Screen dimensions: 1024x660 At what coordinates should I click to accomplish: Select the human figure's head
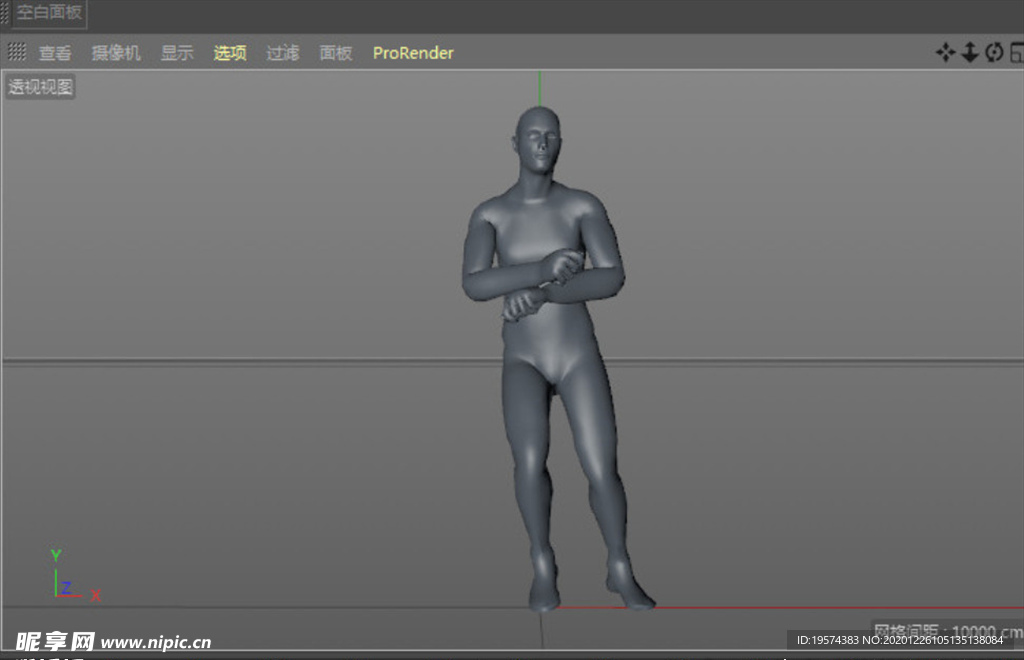point(538,142)
